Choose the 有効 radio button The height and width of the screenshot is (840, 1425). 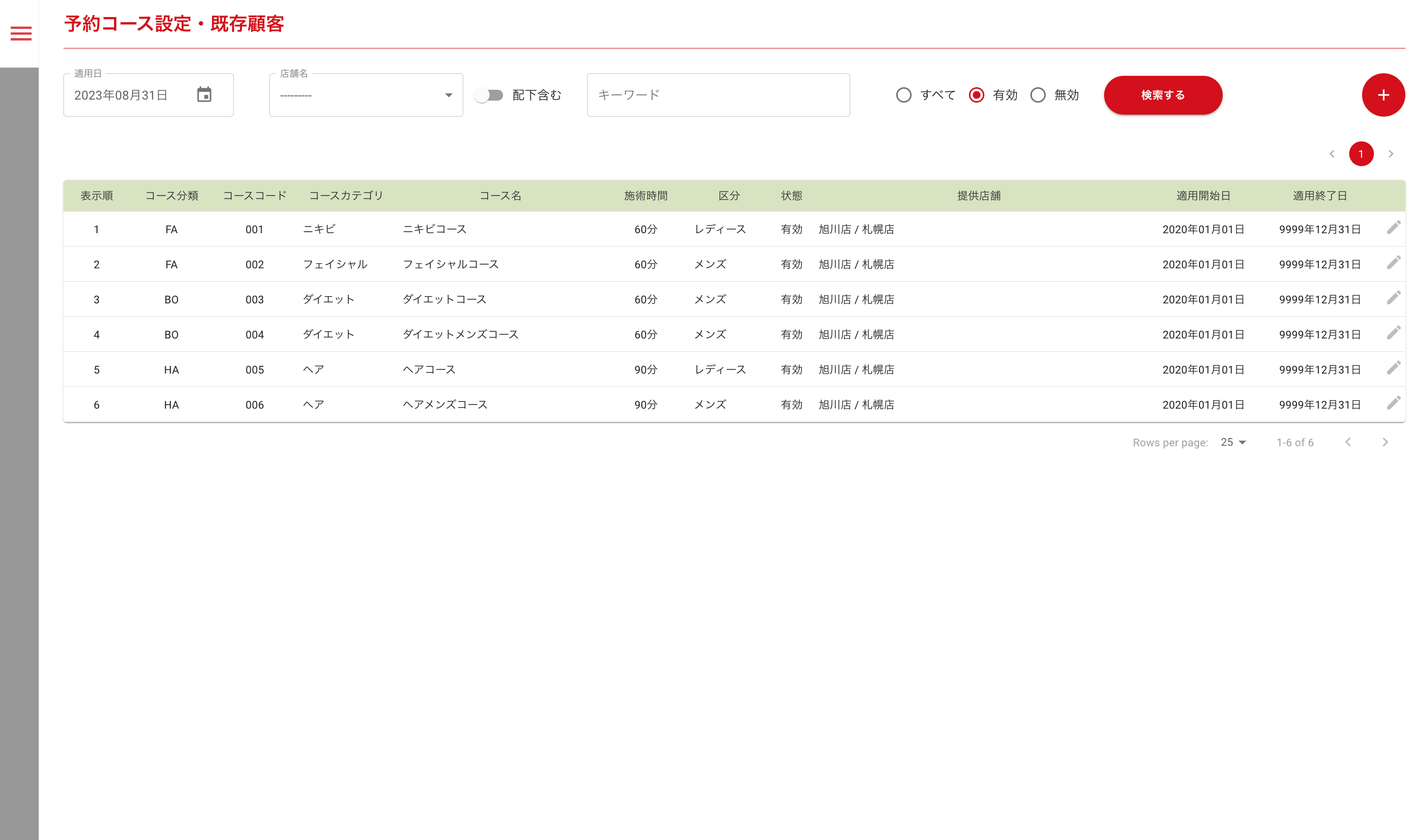[x=976, y=95]
